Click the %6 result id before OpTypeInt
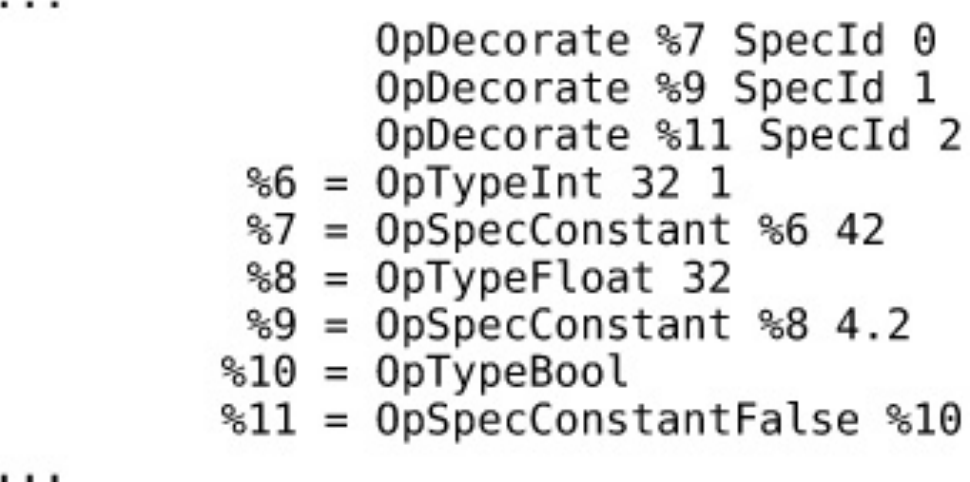This screenshot has width=970, height=482. [x=267, y=183]
